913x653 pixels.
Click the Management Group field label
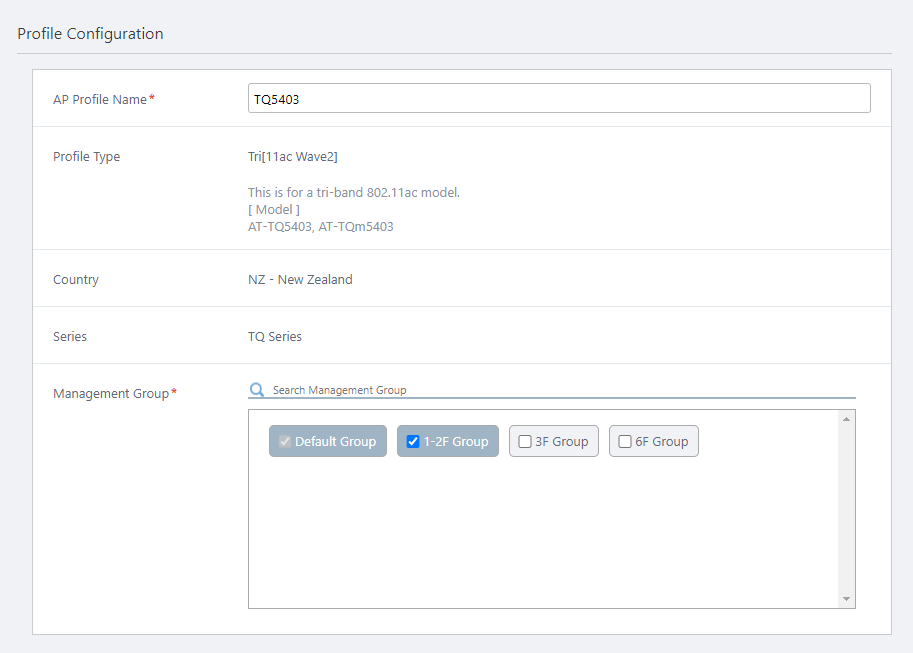111,394
